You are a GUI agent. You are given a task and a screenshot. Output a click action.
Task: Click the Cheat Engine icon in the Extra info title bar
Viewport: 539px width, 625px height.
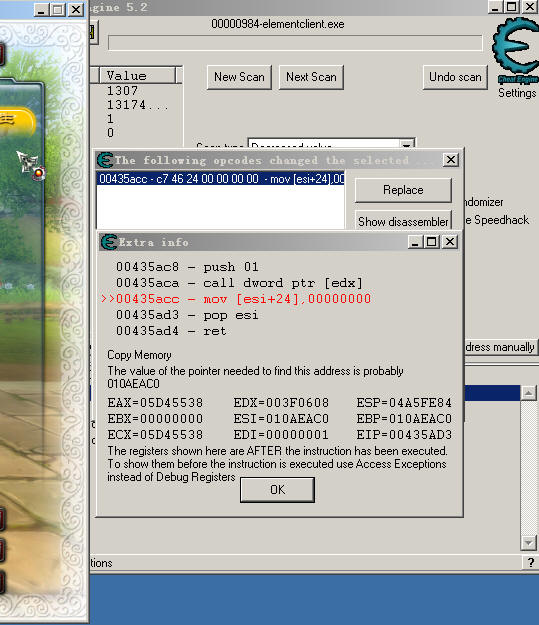[x=109, y=242]
